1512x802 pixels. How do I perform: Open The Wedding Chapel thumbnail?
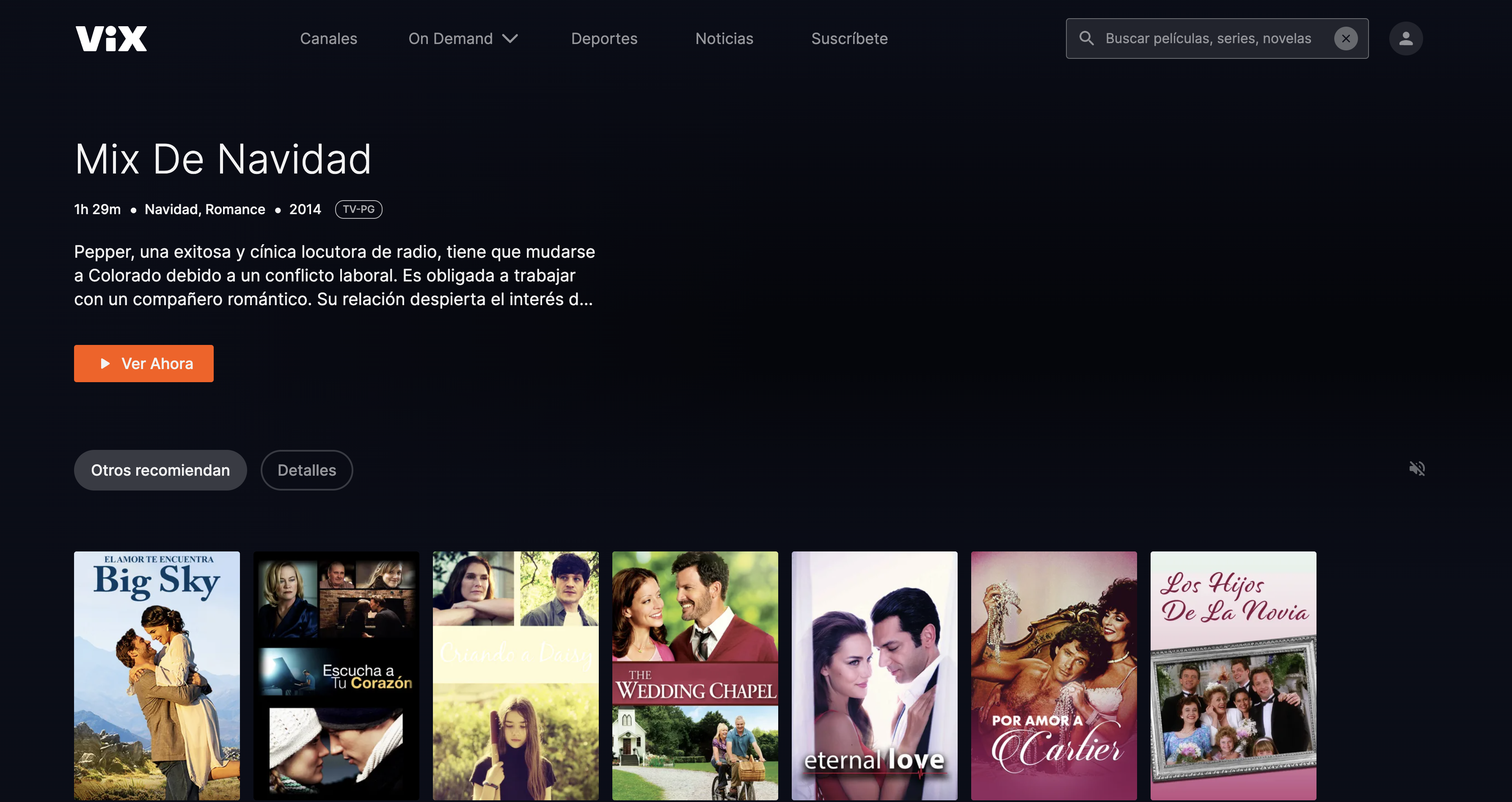click(695, 675)
